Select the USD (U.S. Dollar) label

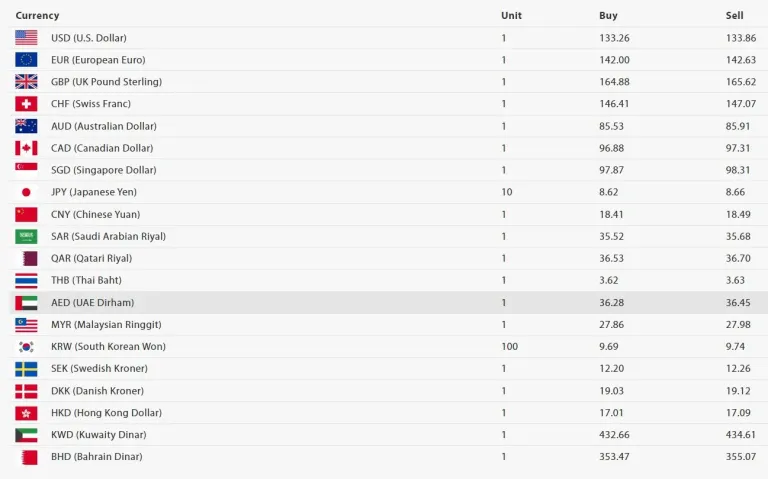(x=89, y=38)
